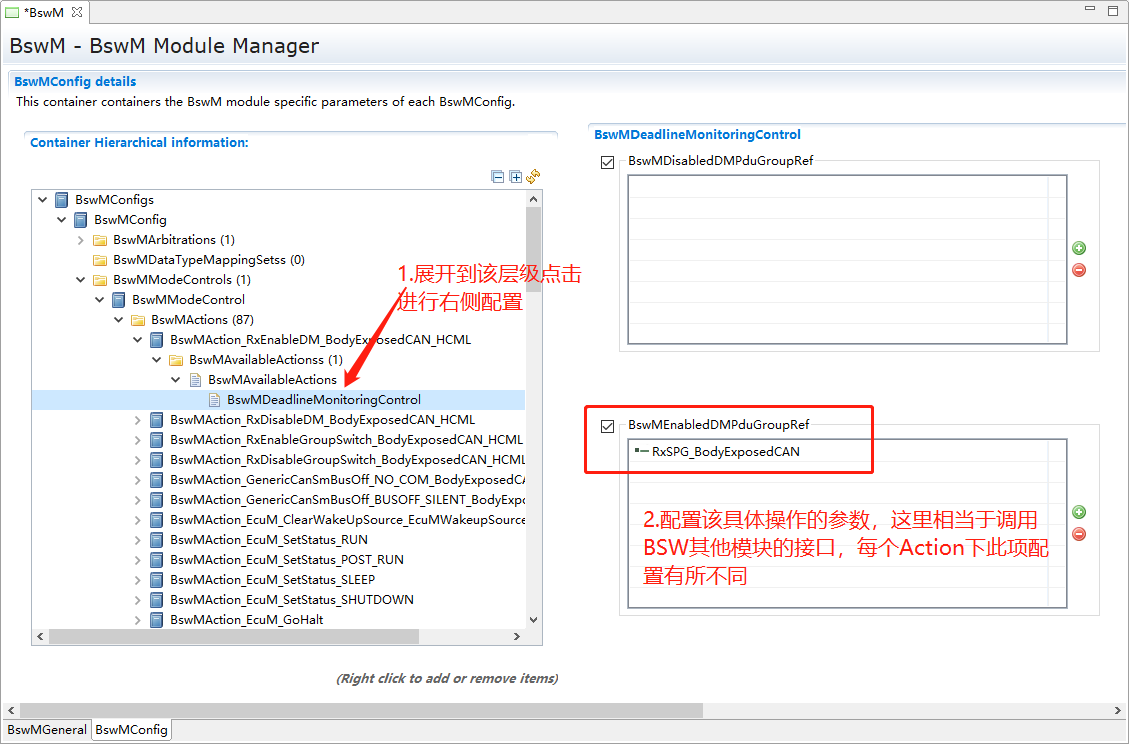Add item to BswMDisabledDMPduGroupRef list
Image resolution: width=1129 pixels, height=744 pixels.
pos(1079,248)
